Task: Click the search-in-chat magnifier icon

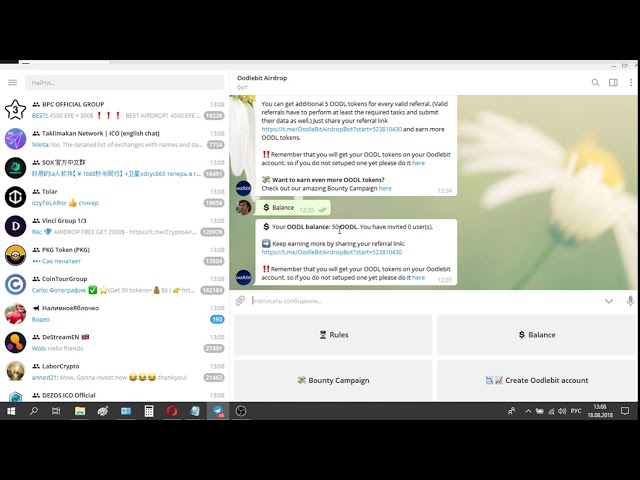Action: pos(595,82)
